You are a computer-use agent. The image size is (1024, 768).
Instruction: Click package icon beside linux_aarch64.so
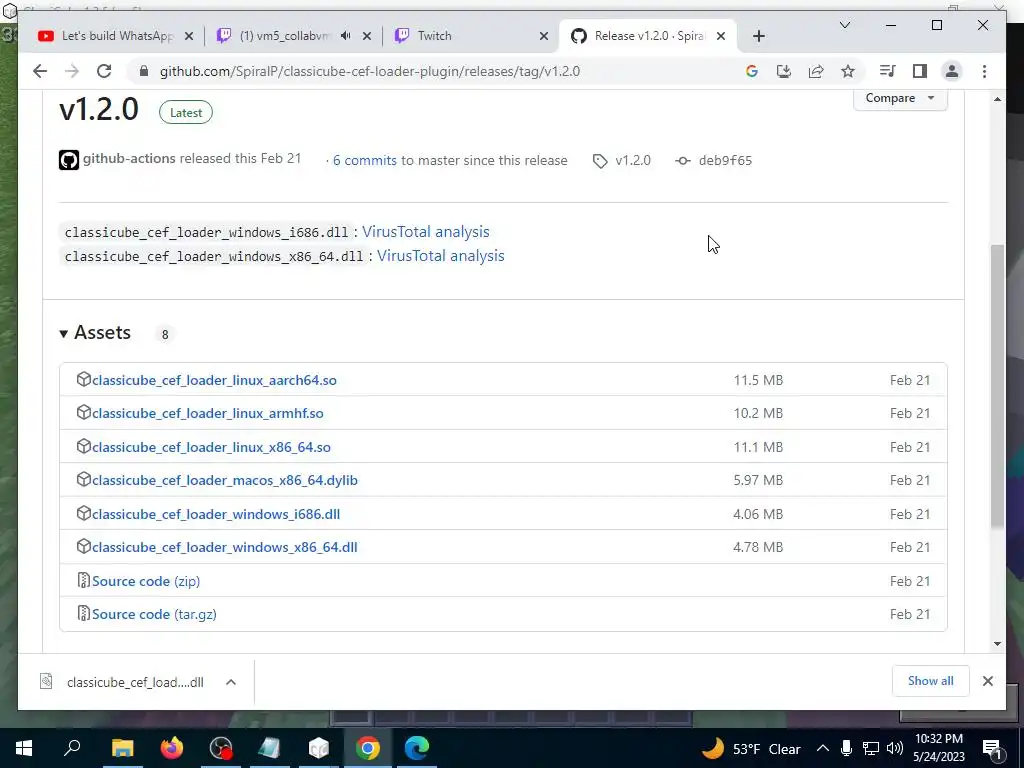(84, 379)
